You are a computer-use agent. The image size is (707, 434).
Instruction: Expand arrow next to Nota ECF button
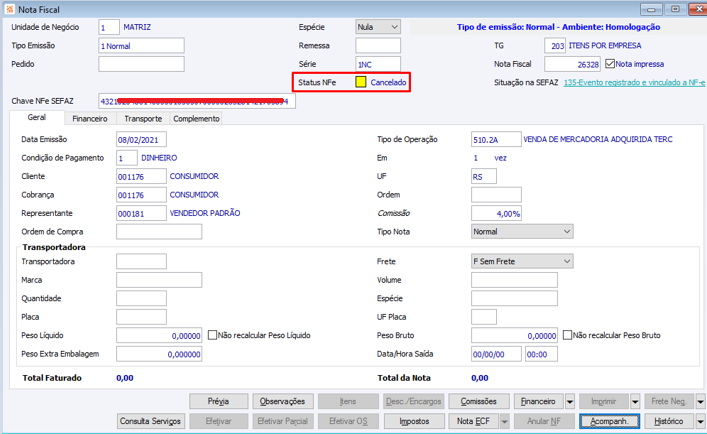(505, 421)
